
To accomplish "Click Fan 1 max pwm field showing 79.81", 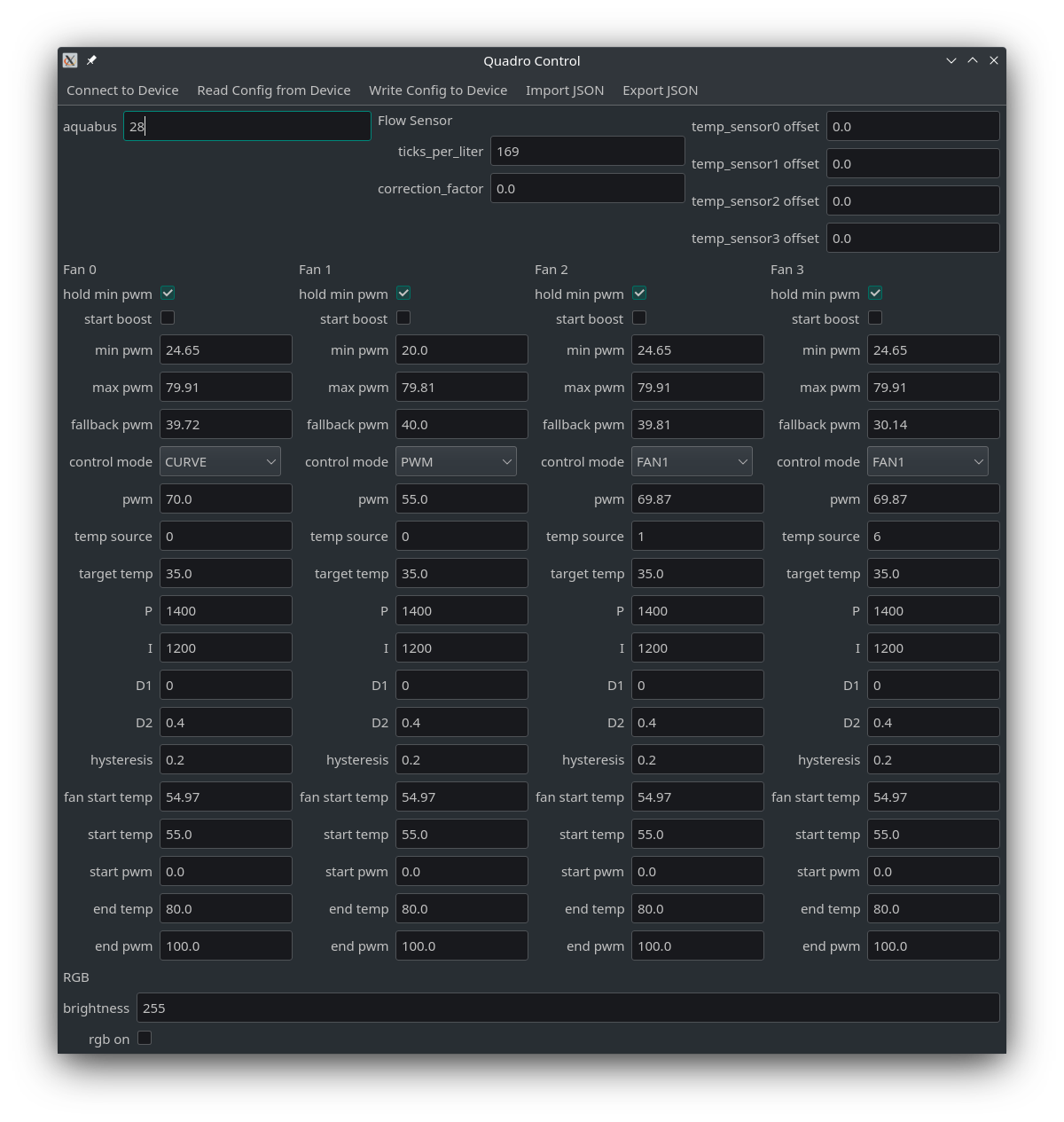I will 462,387.
